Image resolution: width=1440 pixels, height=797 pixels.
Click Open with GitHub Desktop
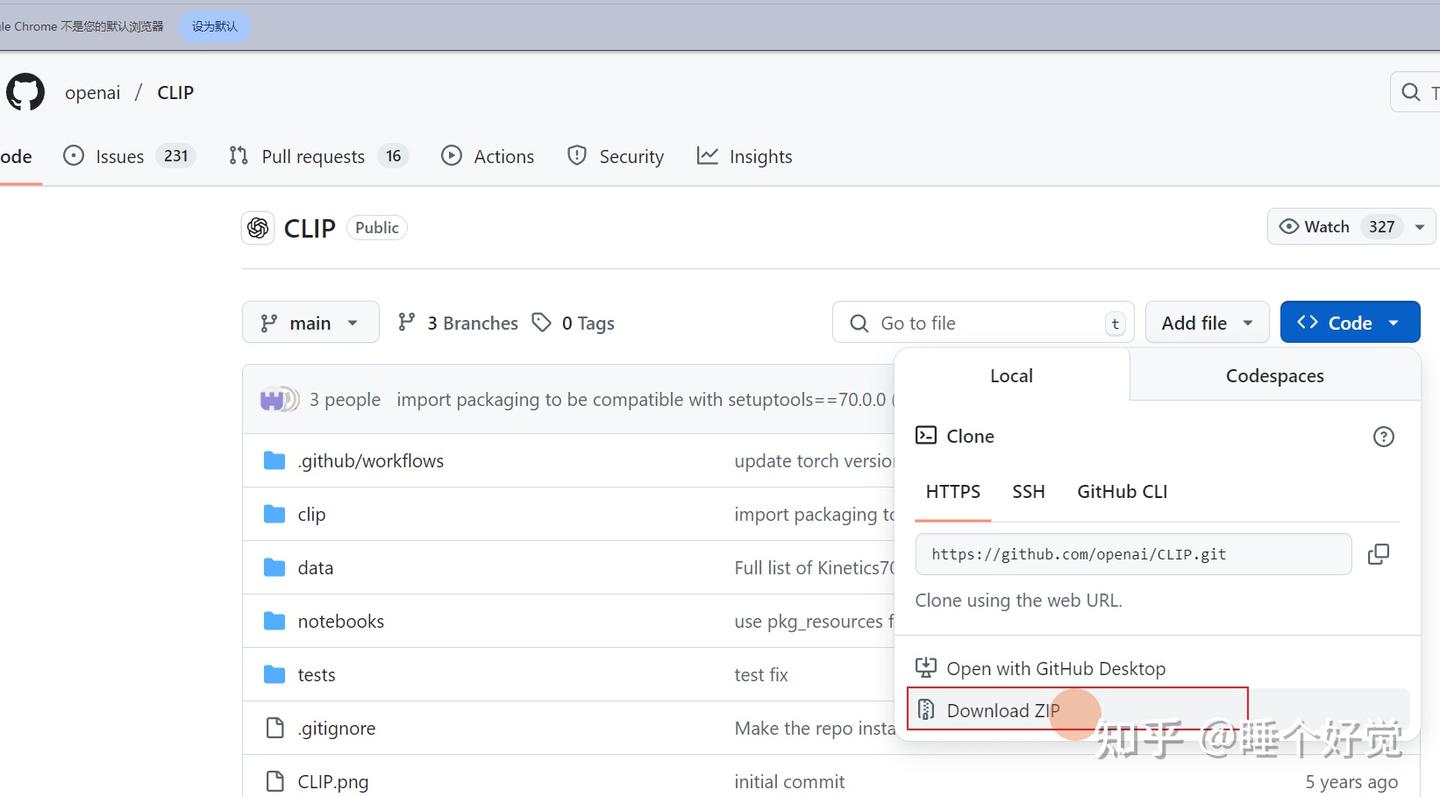(x=1055, y=668)
